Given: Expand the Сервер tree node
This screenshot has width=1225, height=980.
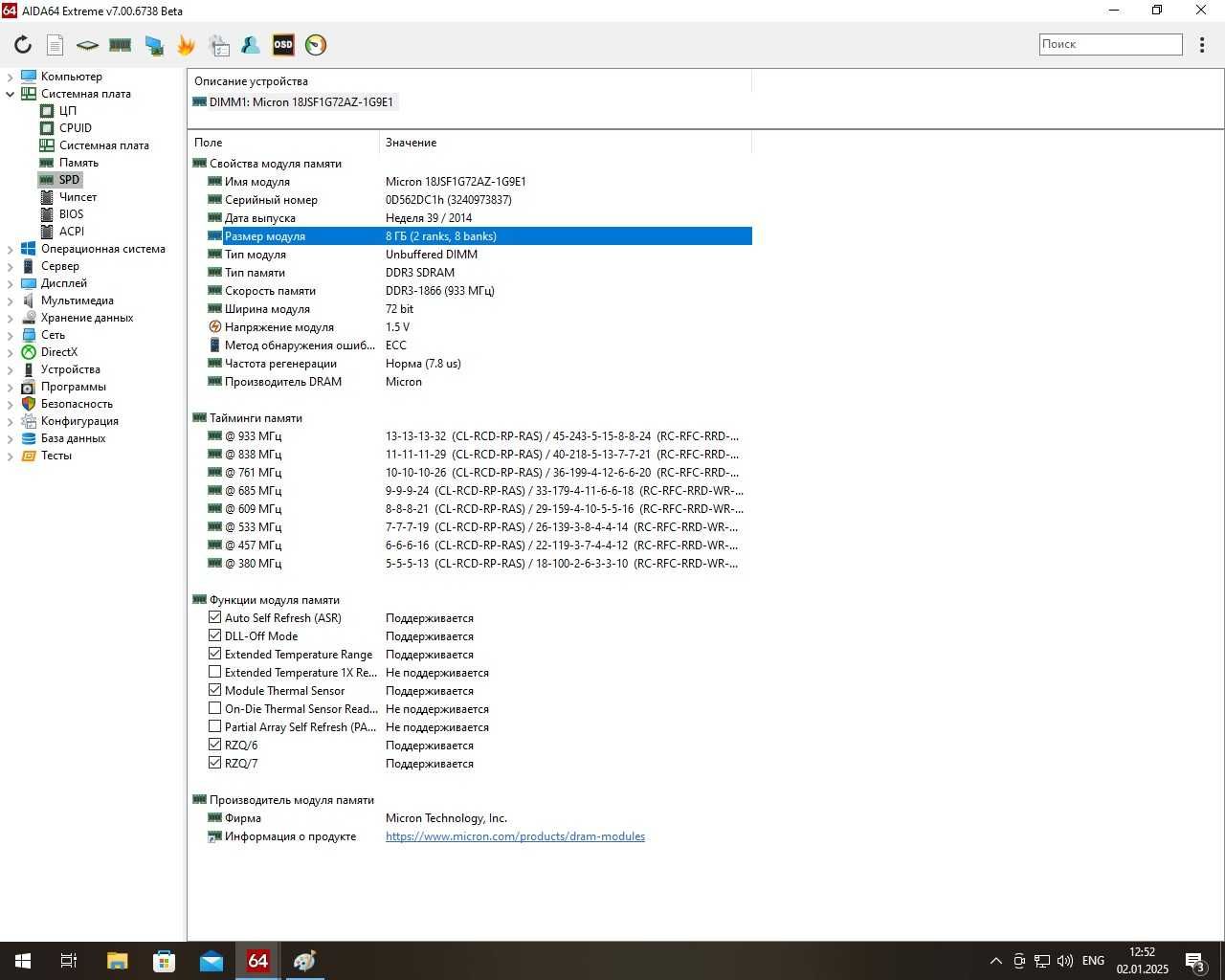Looking at the screenshot, I should click(x=11, y=266).
